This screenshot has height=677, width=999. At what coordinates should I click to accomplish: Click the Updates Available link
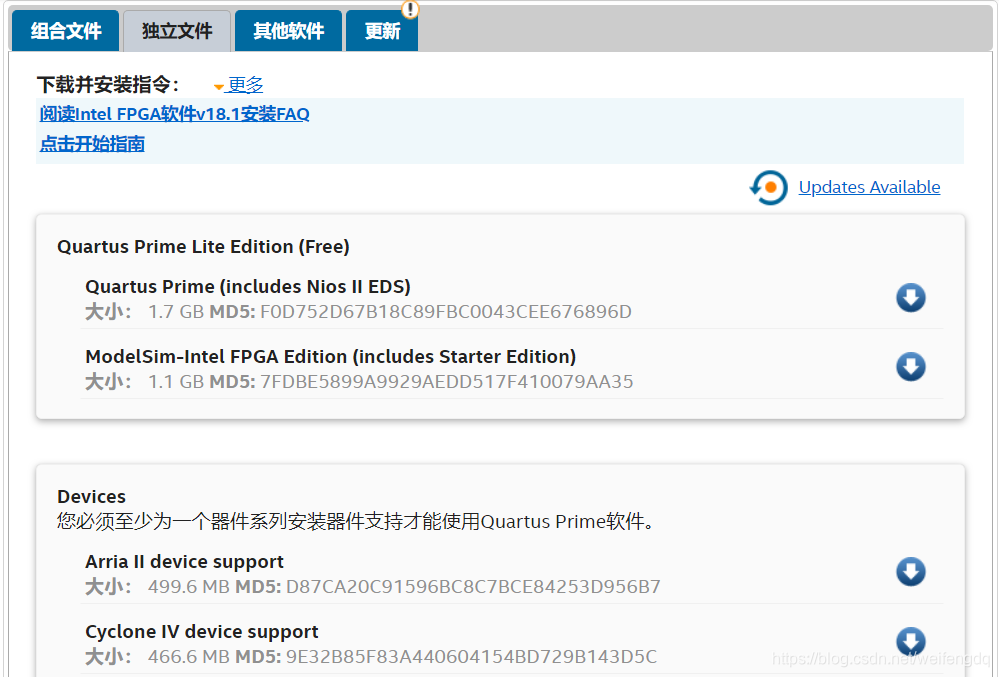[869, 187]
